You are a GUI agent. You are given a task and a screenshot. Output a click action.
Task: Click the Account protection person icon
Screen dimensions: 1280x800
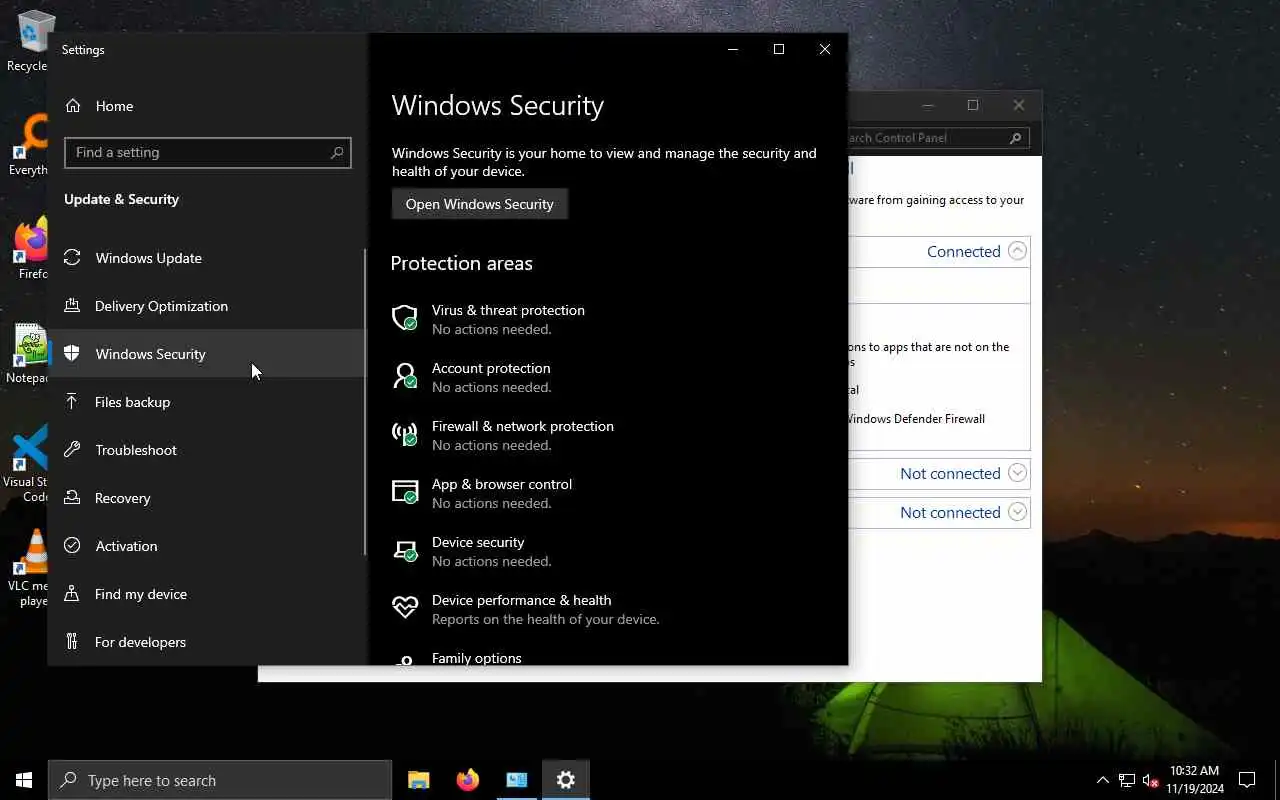(x=405, y=376)
